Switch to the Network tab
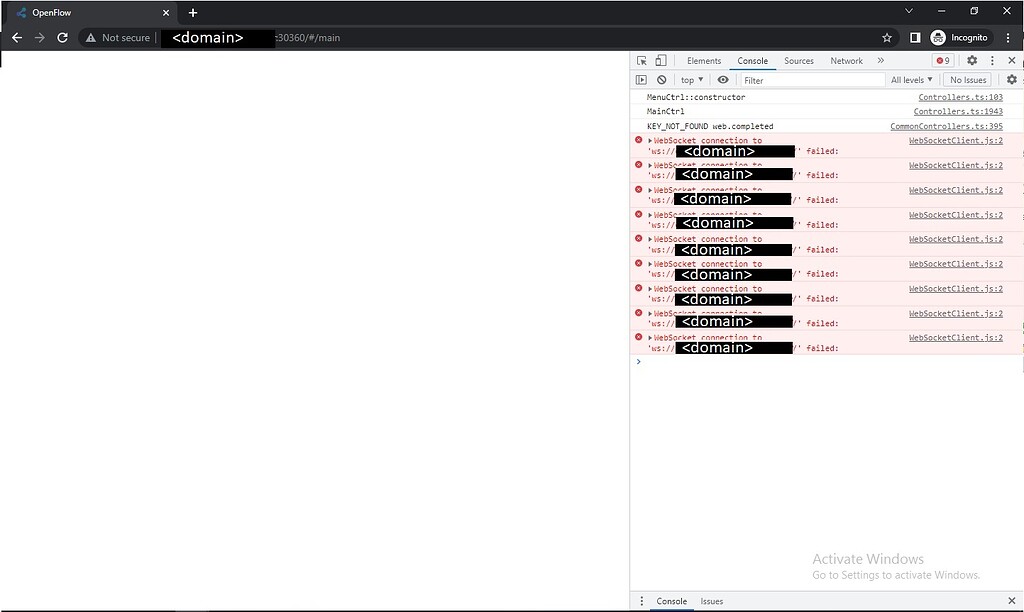 (846, 60)
